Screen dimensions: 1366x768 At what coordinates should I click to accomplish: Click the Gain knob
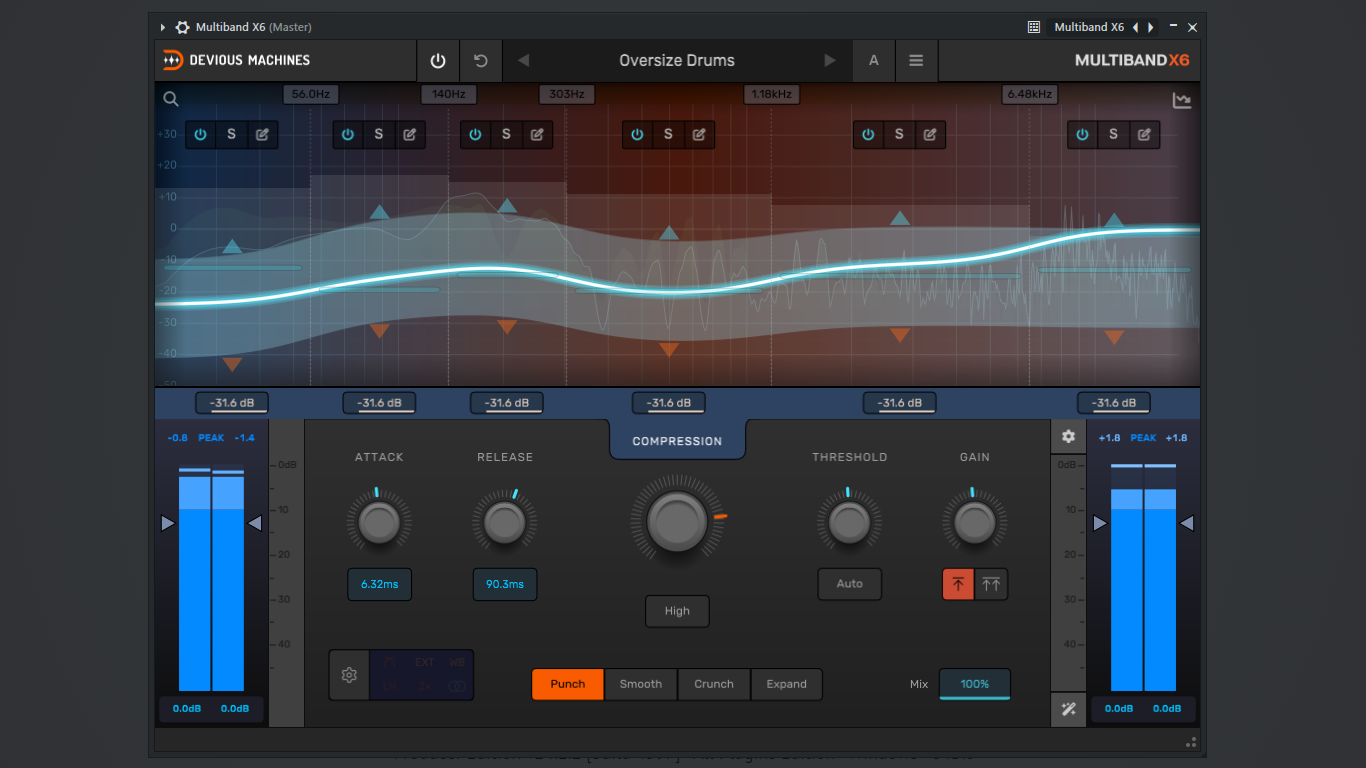coord(975,521)
